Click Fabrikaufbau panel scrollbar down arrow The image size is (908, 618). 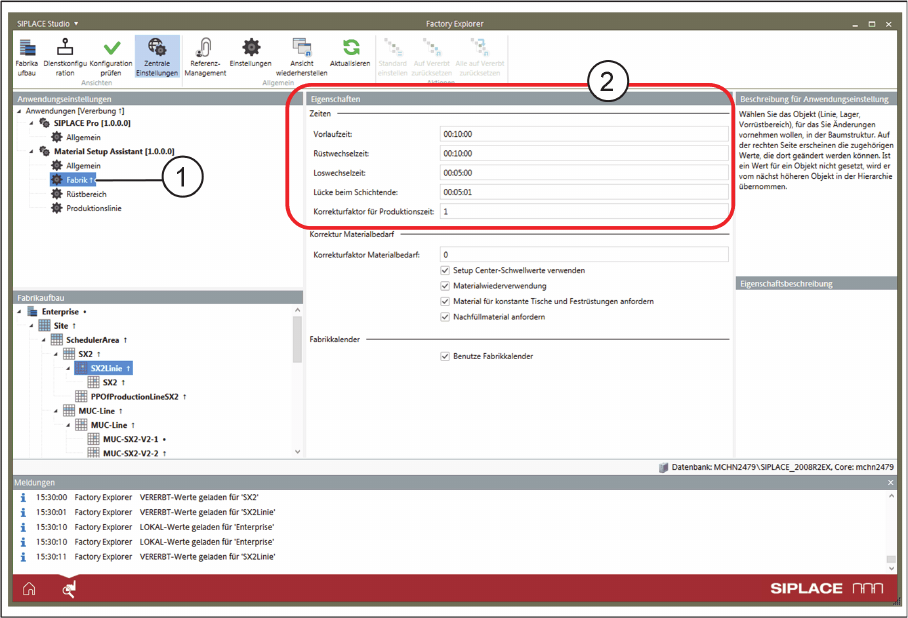(x=297, y=452)
